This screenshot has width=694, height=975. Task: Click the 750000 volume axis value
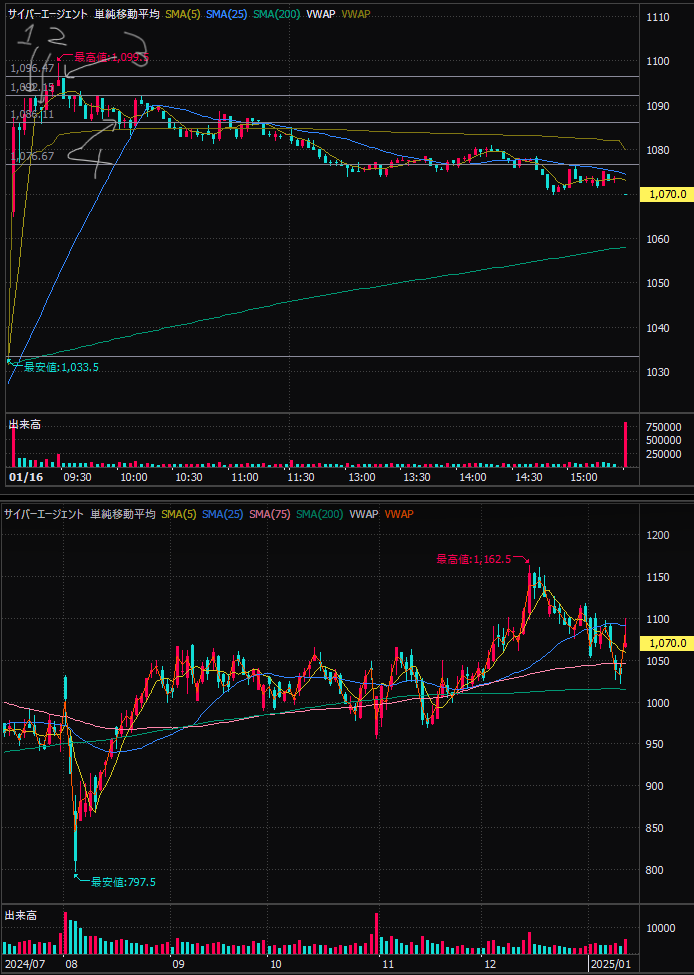click(x=664, y=427)
